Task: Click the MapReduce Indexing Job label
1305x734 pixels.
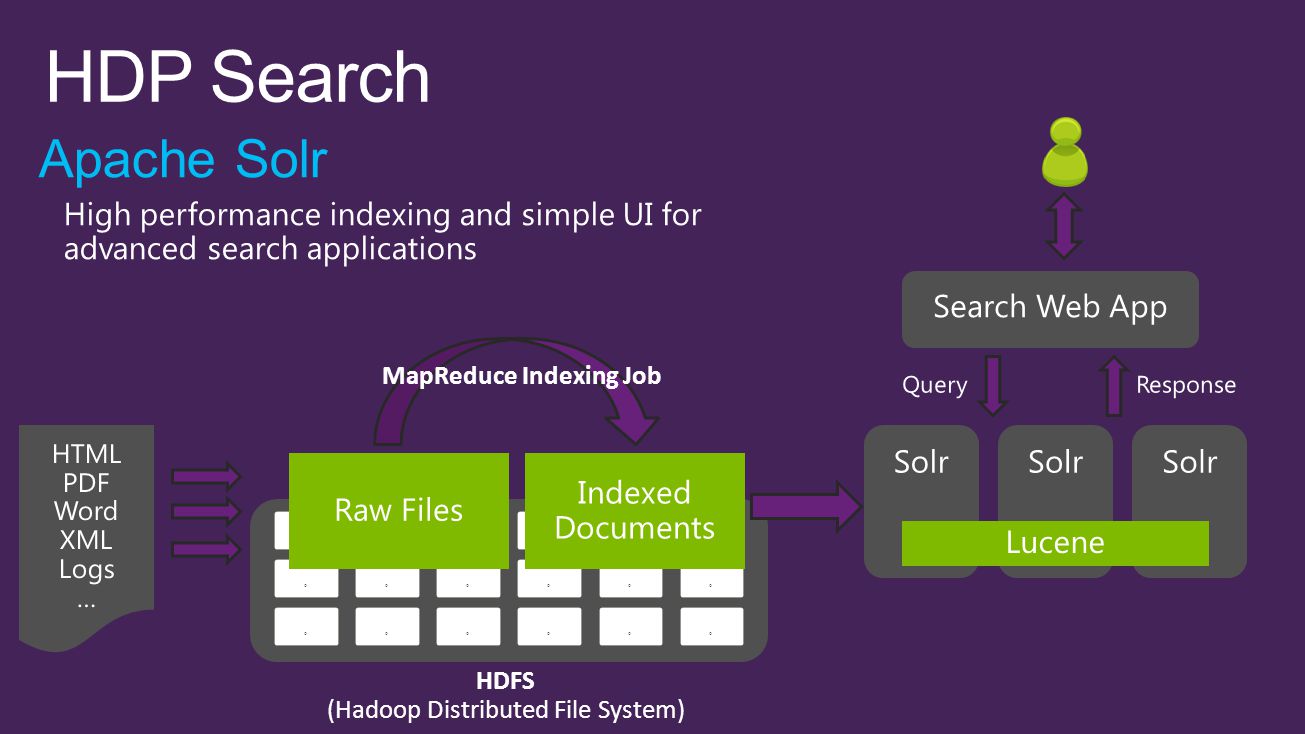Action: (522, 376)
